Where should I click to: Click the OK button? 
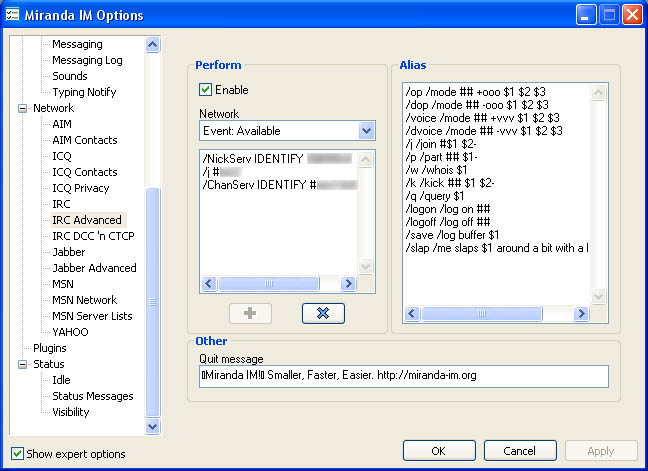(439, 451)
